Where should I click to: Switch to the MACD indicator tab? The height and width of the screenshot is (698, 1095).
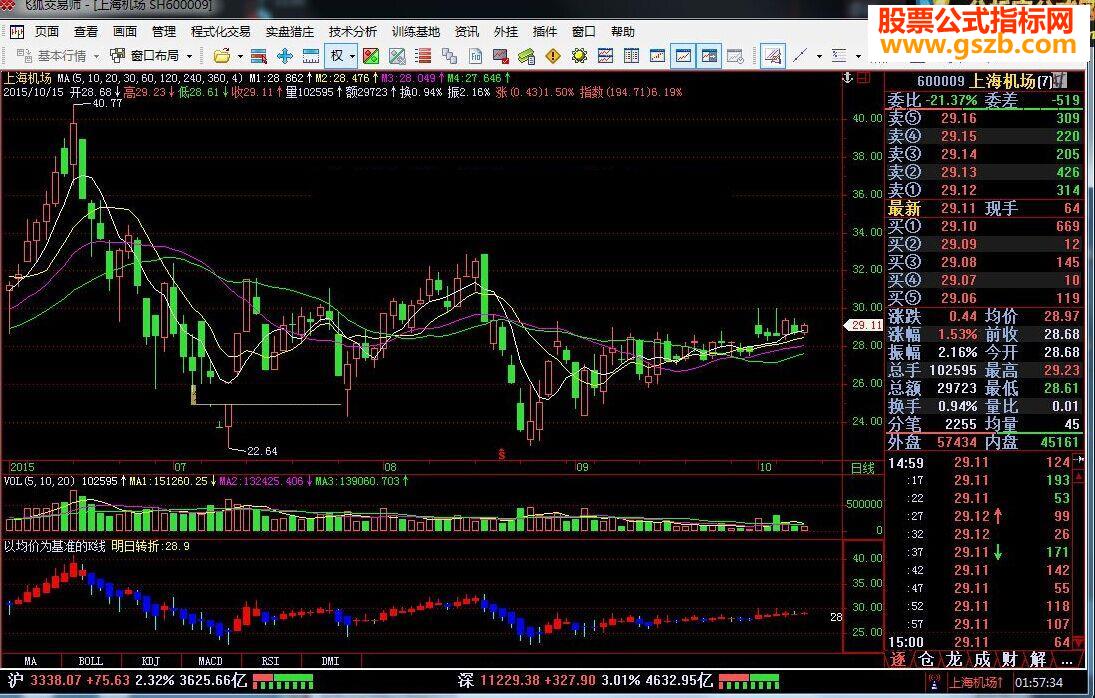click(x=210, y=661)
